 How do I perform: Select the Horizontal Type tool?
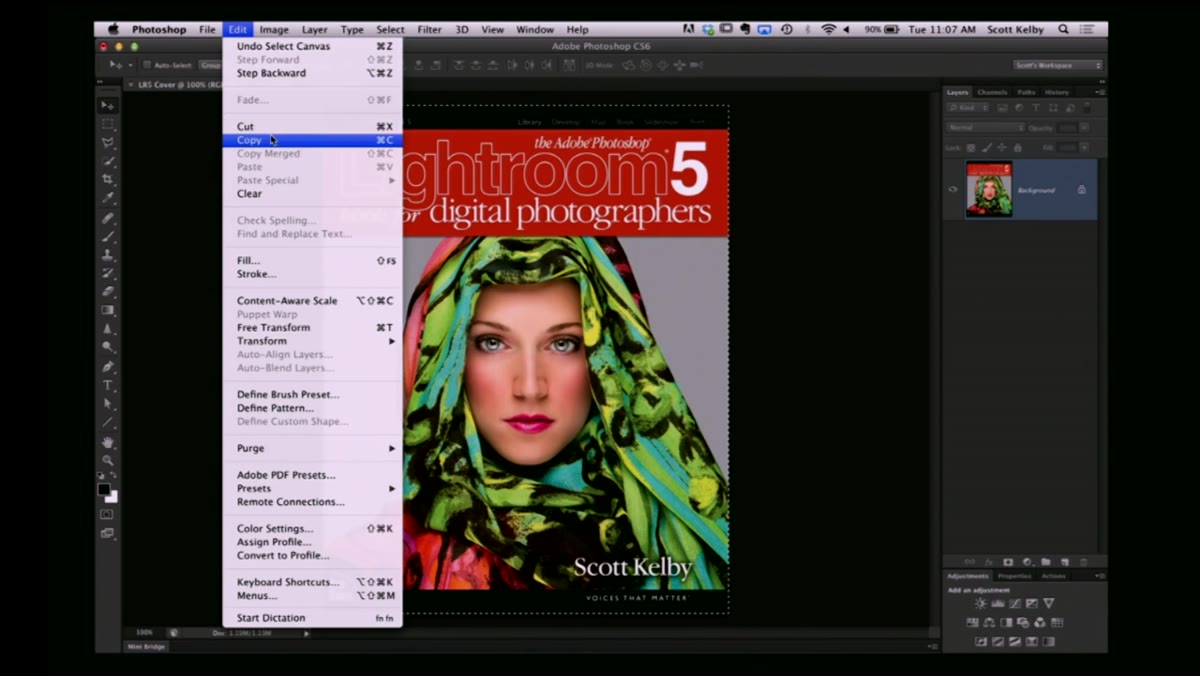point(107,386)
